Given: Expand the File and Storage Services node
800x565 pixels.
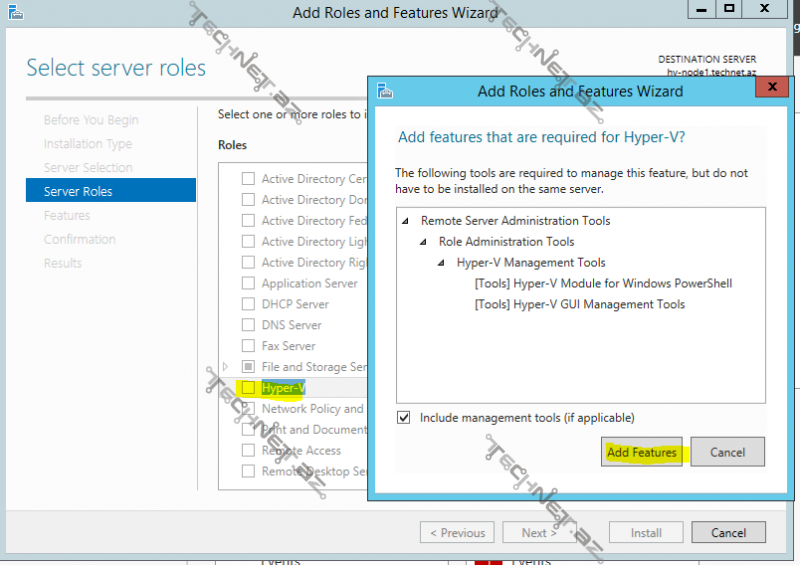Looking at the screenshot, I should (226, 367).
